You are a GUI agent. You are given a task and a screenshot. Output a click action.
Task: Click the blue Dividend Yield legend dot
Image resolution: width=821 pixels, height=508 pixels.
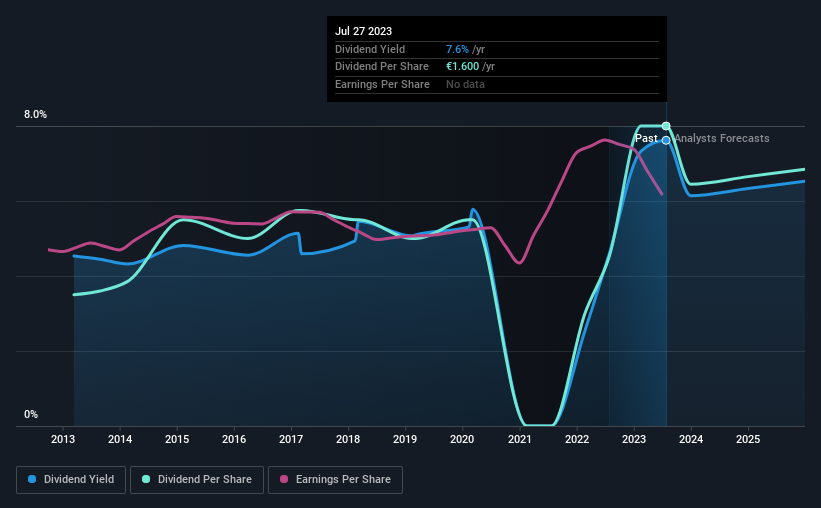pyautogui.click(x=32, y=479)
